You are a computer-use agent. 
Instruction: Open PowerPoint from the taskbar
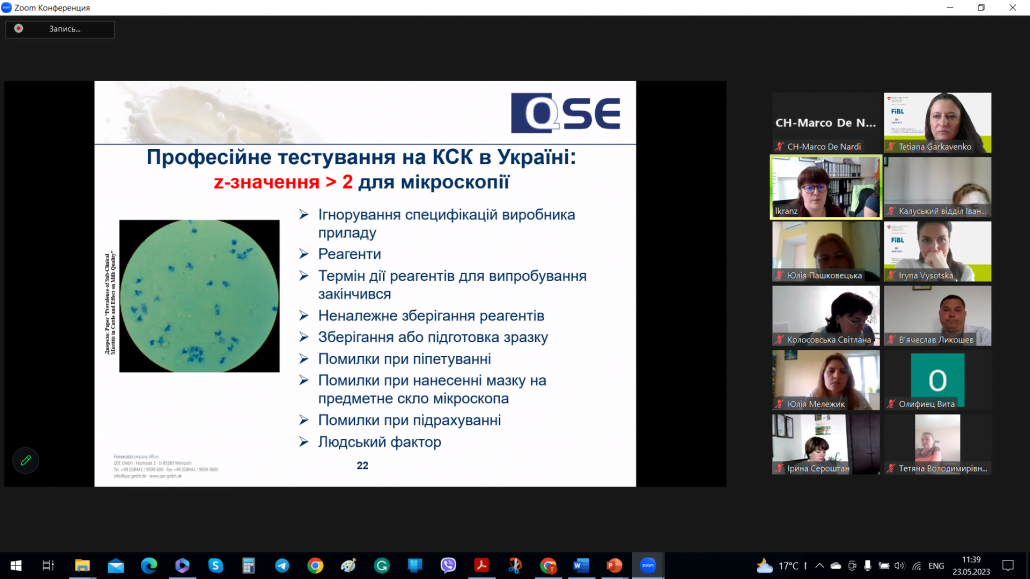pyautogui.click(x=614, y=565)
